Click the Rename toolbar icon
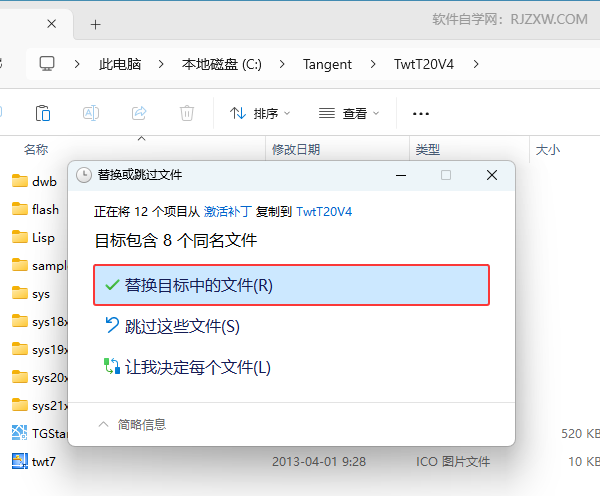The image size is (600, 496). pyautogui.click(x=91, y=113)
